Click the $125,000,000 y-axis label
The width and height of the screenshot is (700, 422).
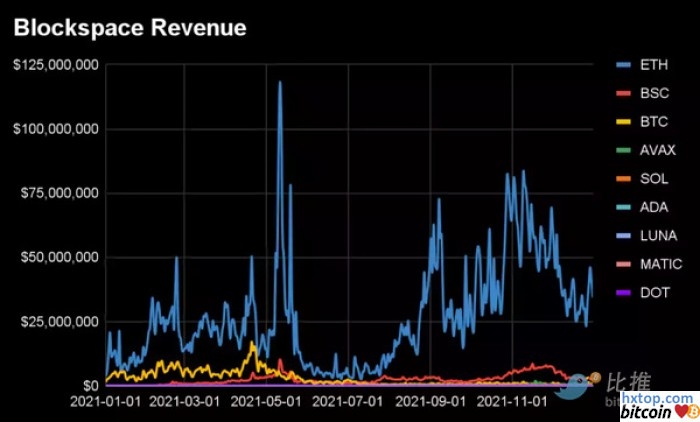coord(54,65)
